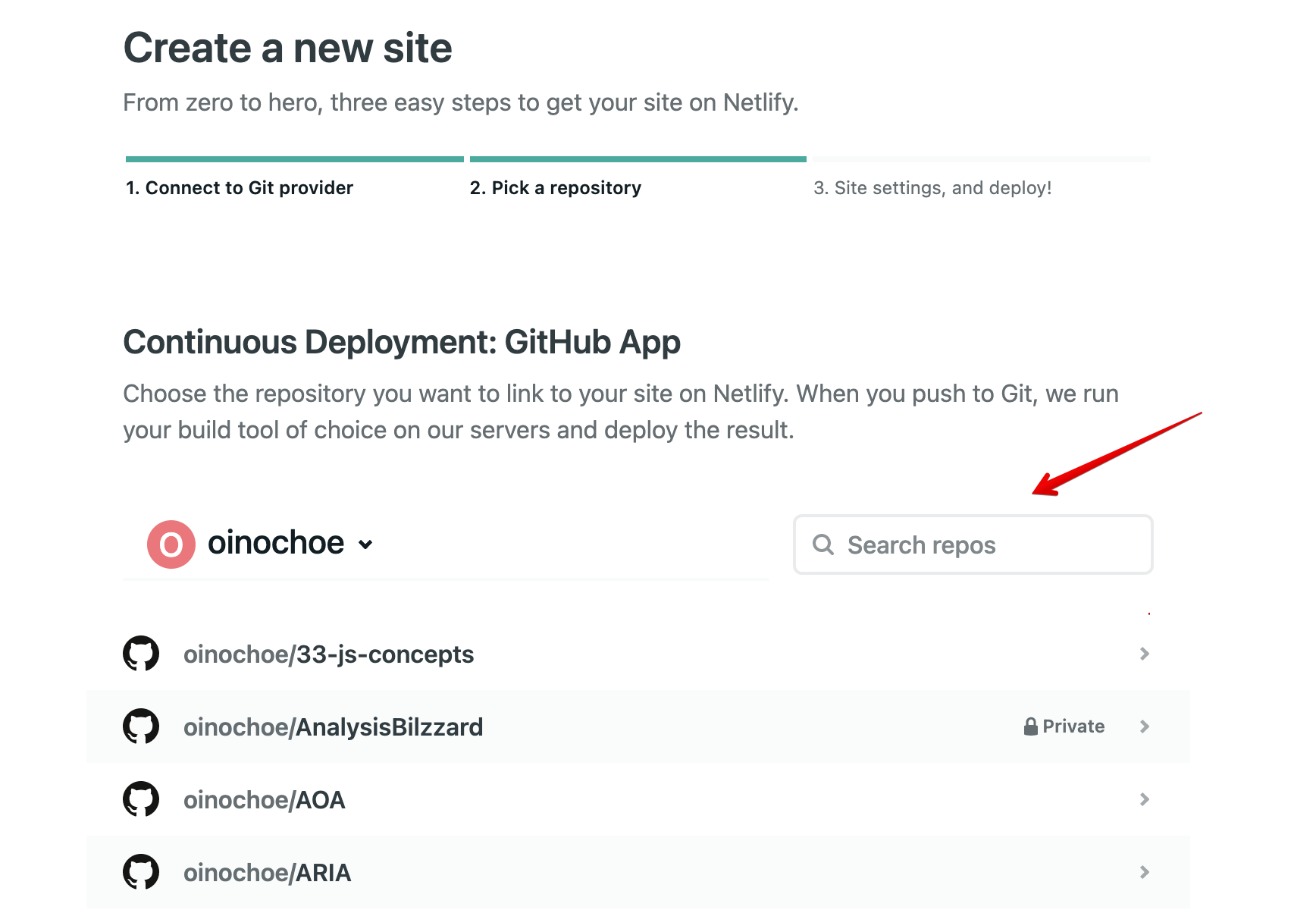Screen dimensions: 1316x910
Task: Choose the oinochoe/ARIA repository
Action: (638, 872)
